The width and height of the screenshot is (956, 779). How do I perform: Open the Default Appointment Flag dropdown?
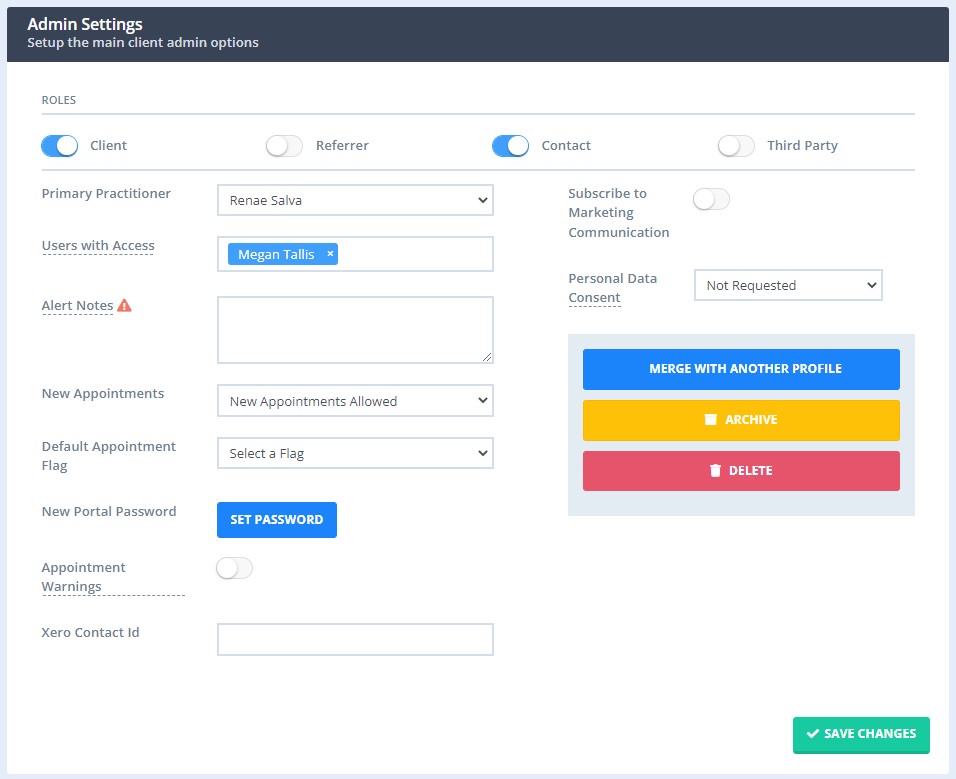pyautogui.click(x=355, y=453)
